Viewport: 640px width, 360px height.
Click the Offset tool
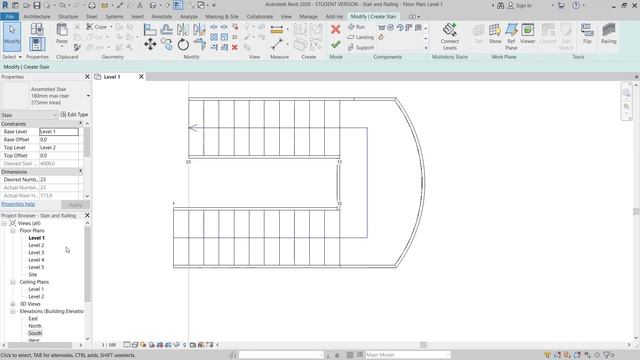click(167, 30)
